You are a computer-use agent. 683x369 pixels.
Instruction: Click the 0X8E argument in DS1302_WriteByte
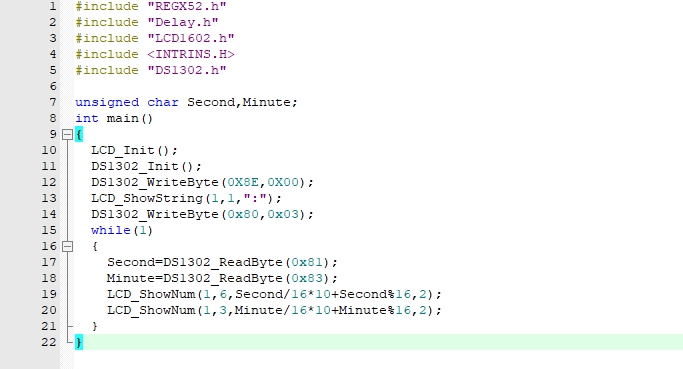[x=243, y=182]
